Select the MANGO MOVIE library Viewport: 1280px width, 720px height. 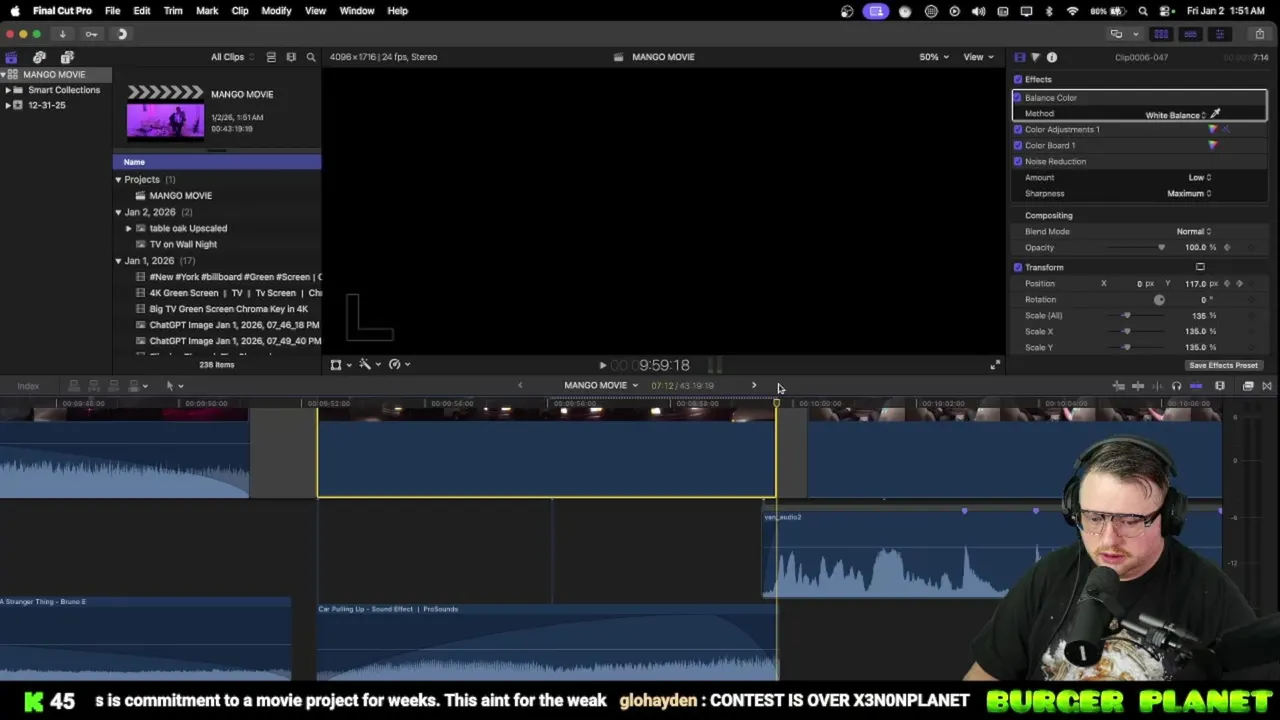click(54, 75)
